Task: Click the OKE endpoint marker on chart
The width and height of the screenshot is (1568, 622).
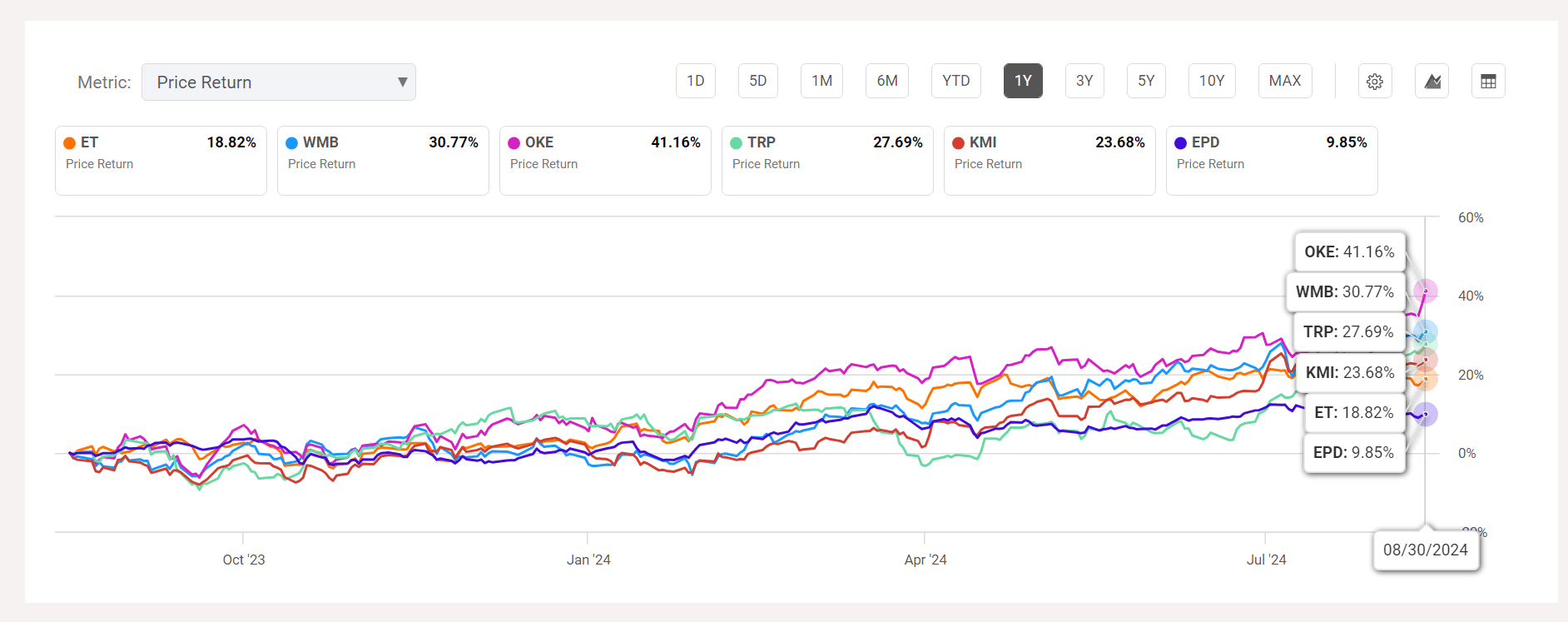Action: [1426, 291]
